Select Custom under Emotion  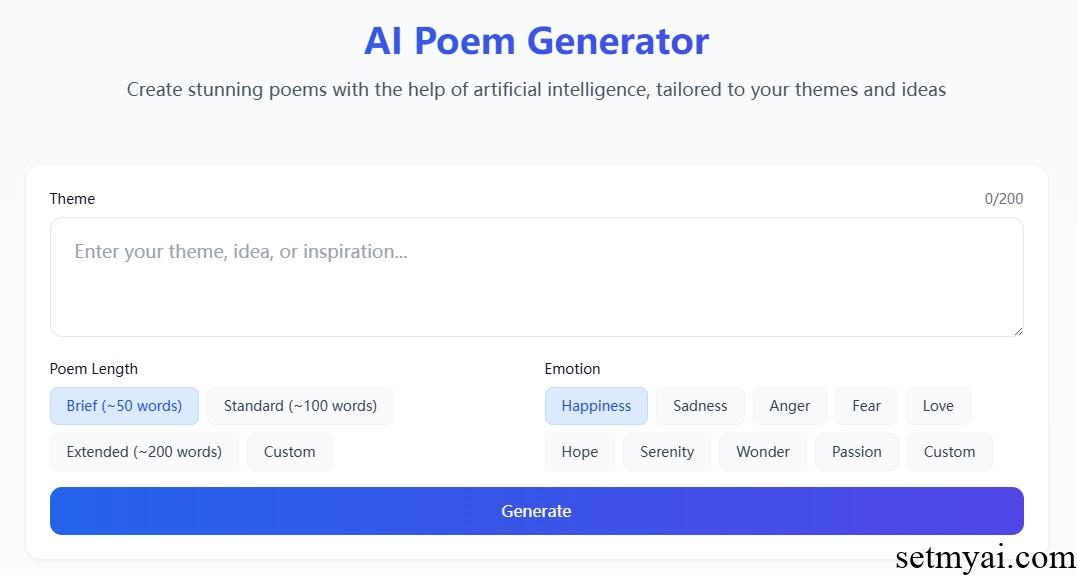[x=950, y=452]
